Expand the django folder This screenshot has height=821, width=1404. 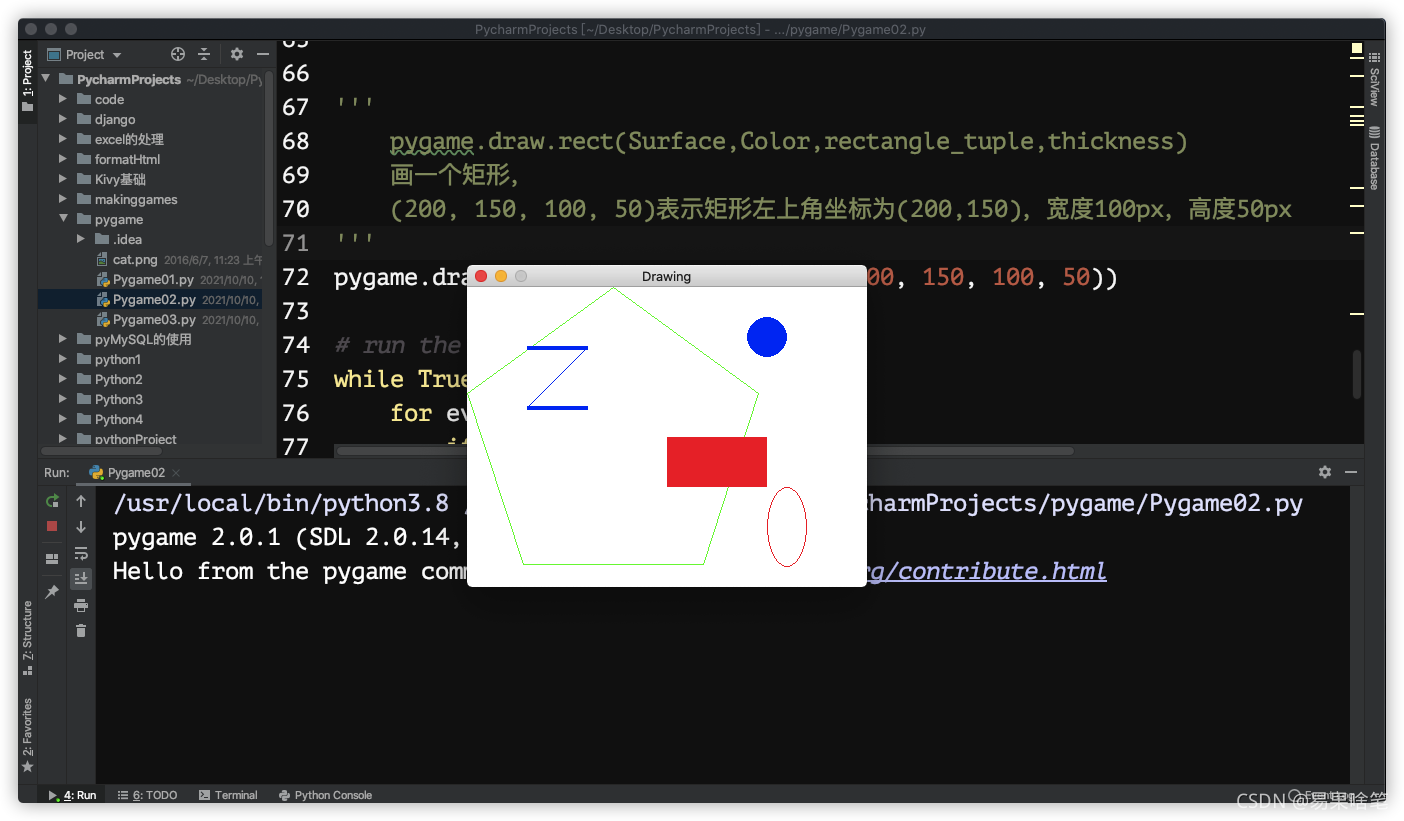click(x=63, y=119)
